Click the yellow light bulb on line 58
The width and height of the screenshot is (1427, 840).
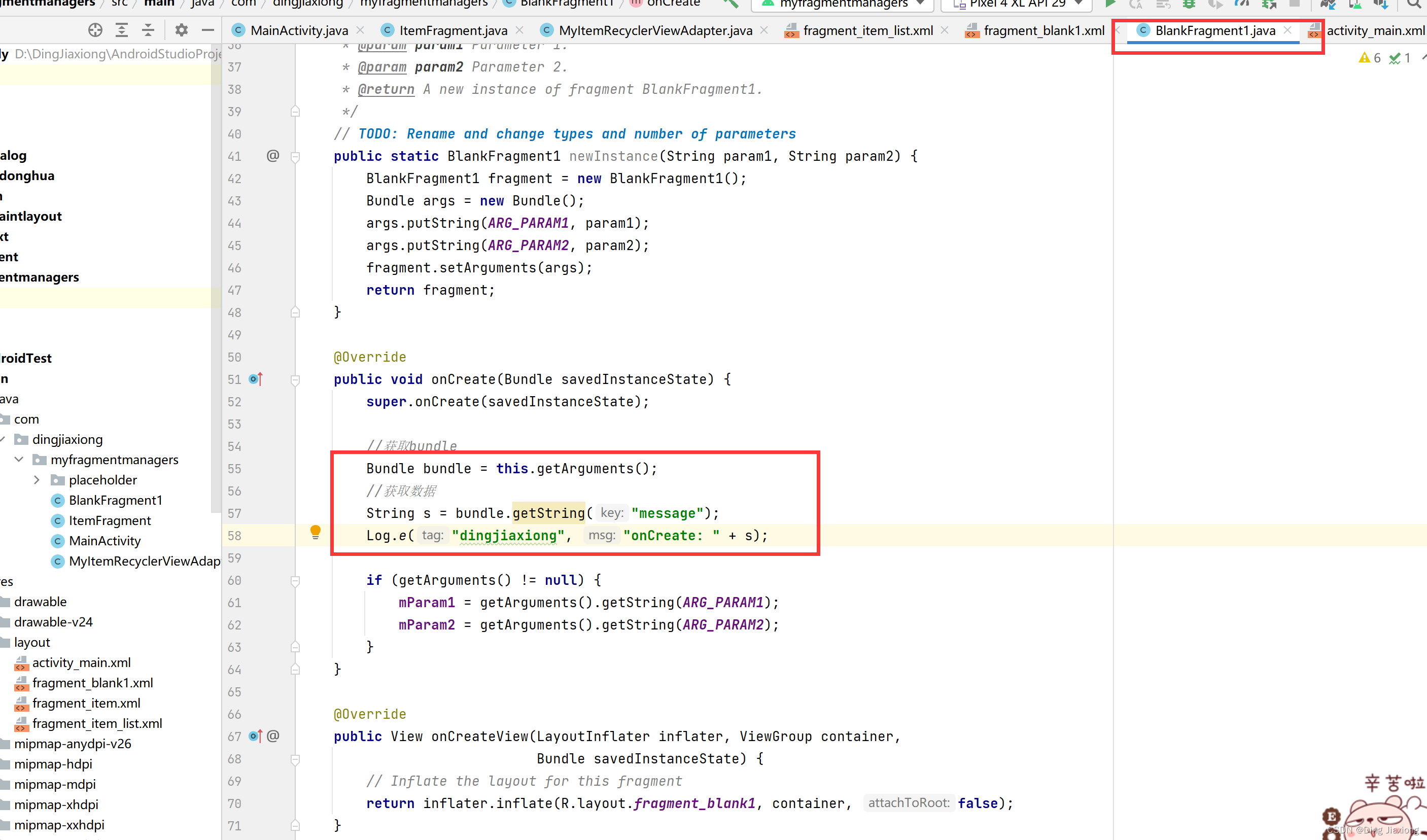point(316,532)
